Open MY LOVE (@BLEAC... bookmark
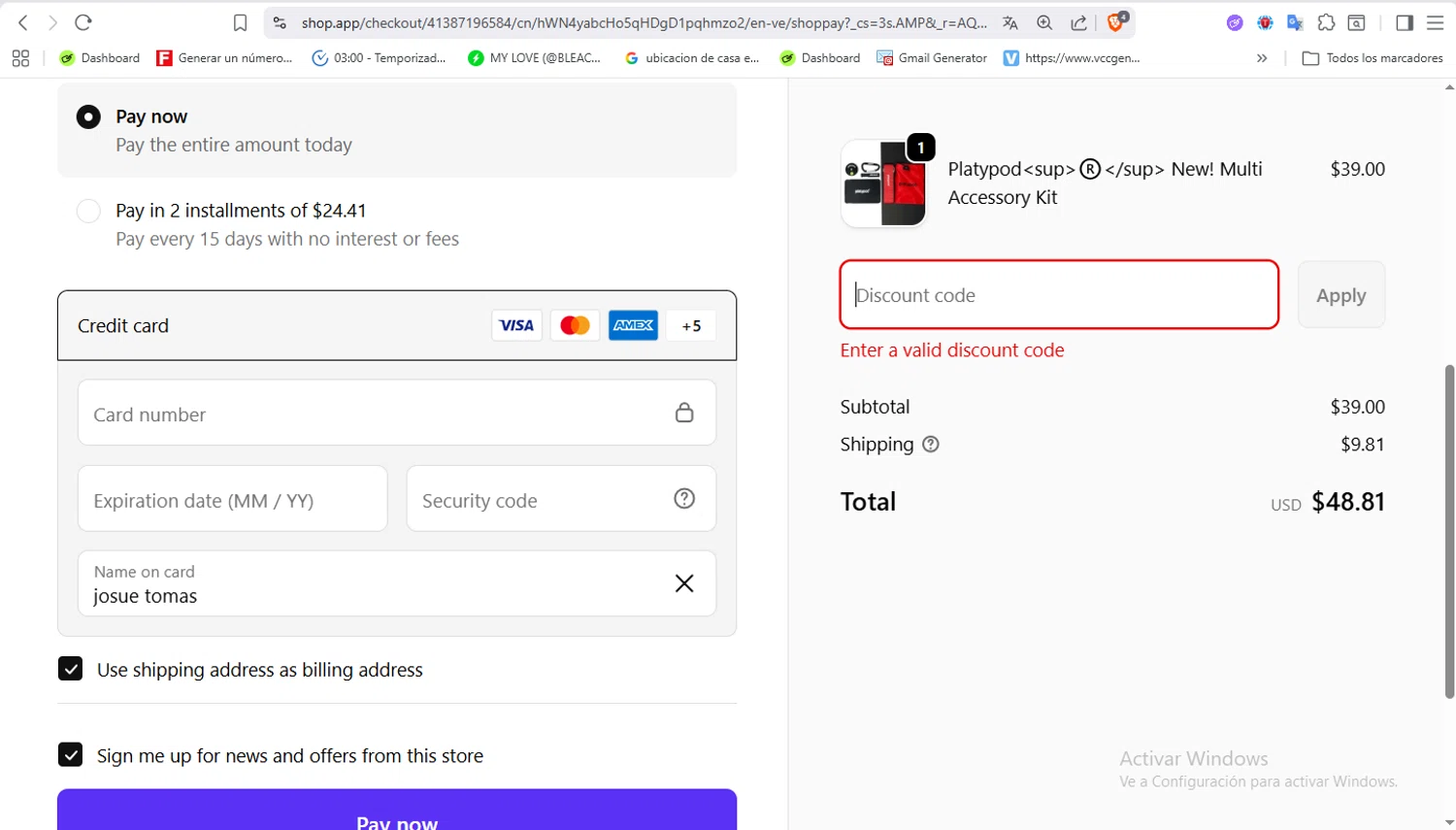1456x830 pixels. 534,58
